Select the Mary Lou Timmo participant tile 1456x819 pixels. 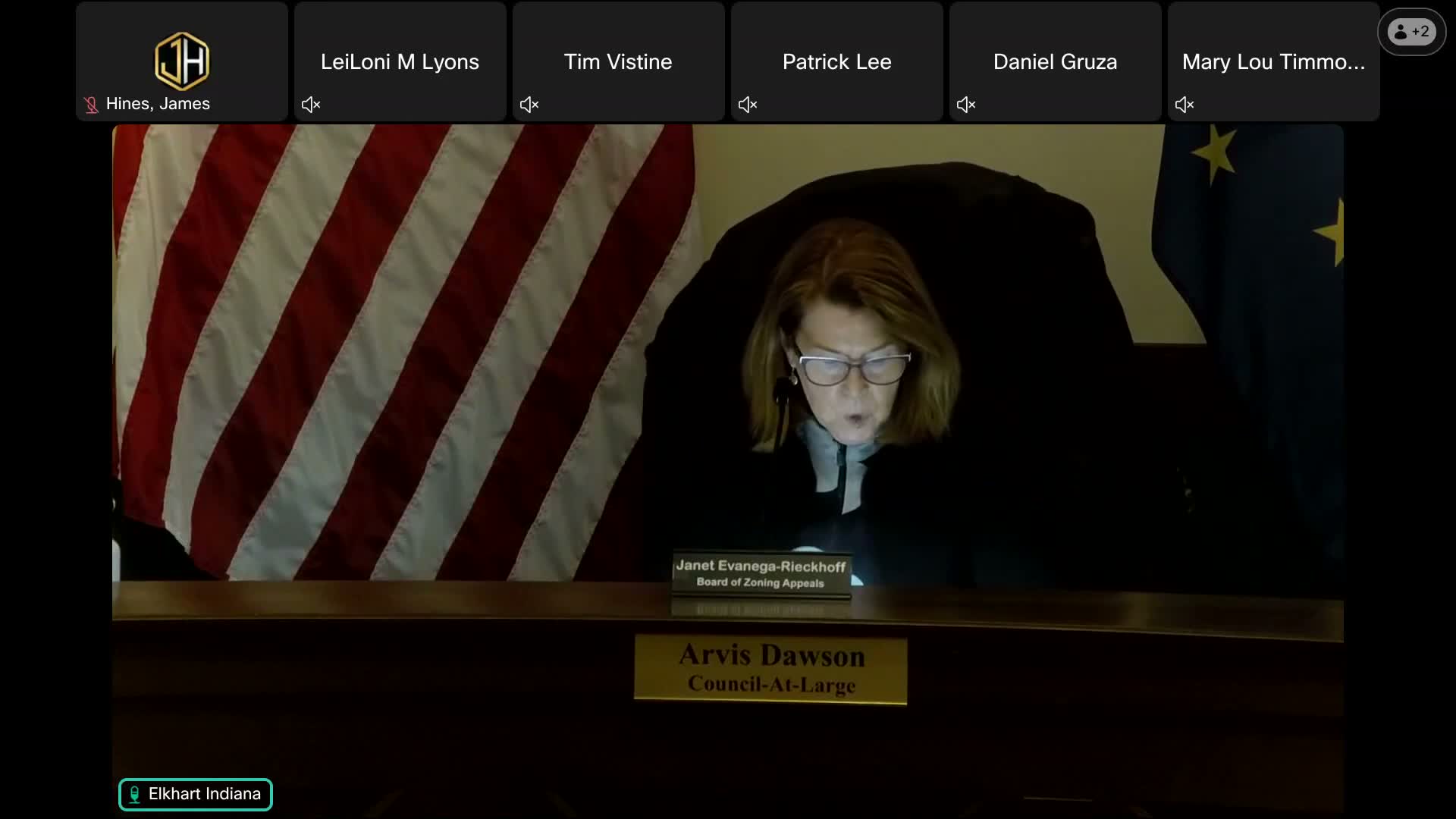click(1273, 61)
